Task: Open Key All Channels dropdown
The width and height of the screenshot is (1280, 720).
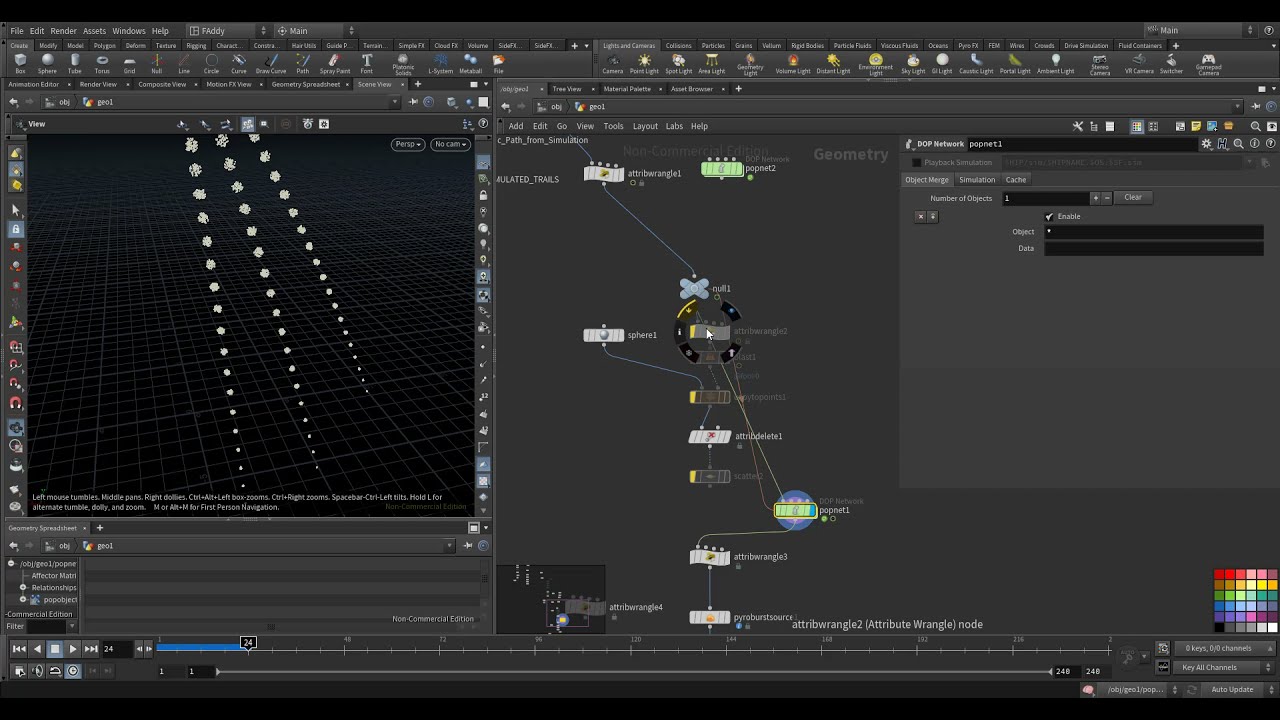Action: click(1226, 667)
